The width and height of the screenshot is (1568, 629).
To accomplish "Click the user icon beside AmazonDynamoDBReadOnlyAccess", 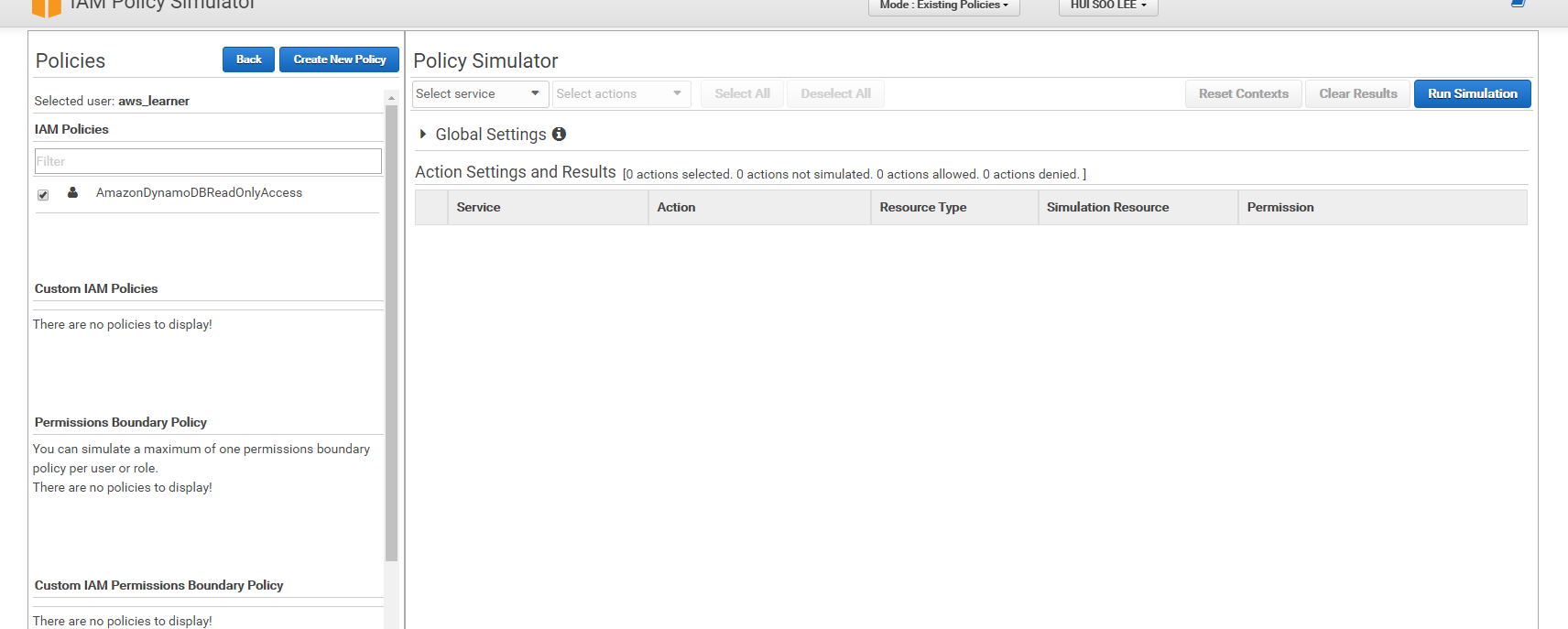I will click(x=72, y=192).
